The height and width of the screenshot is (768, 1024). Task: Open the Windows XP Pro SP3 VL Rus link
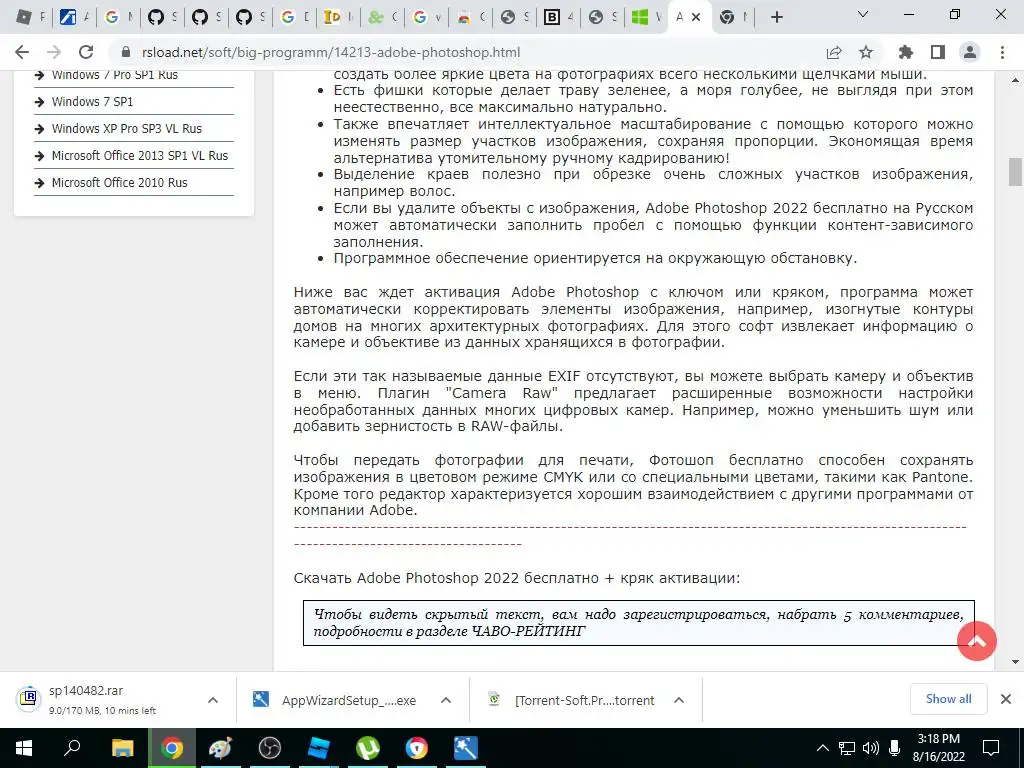pos(127,129)
